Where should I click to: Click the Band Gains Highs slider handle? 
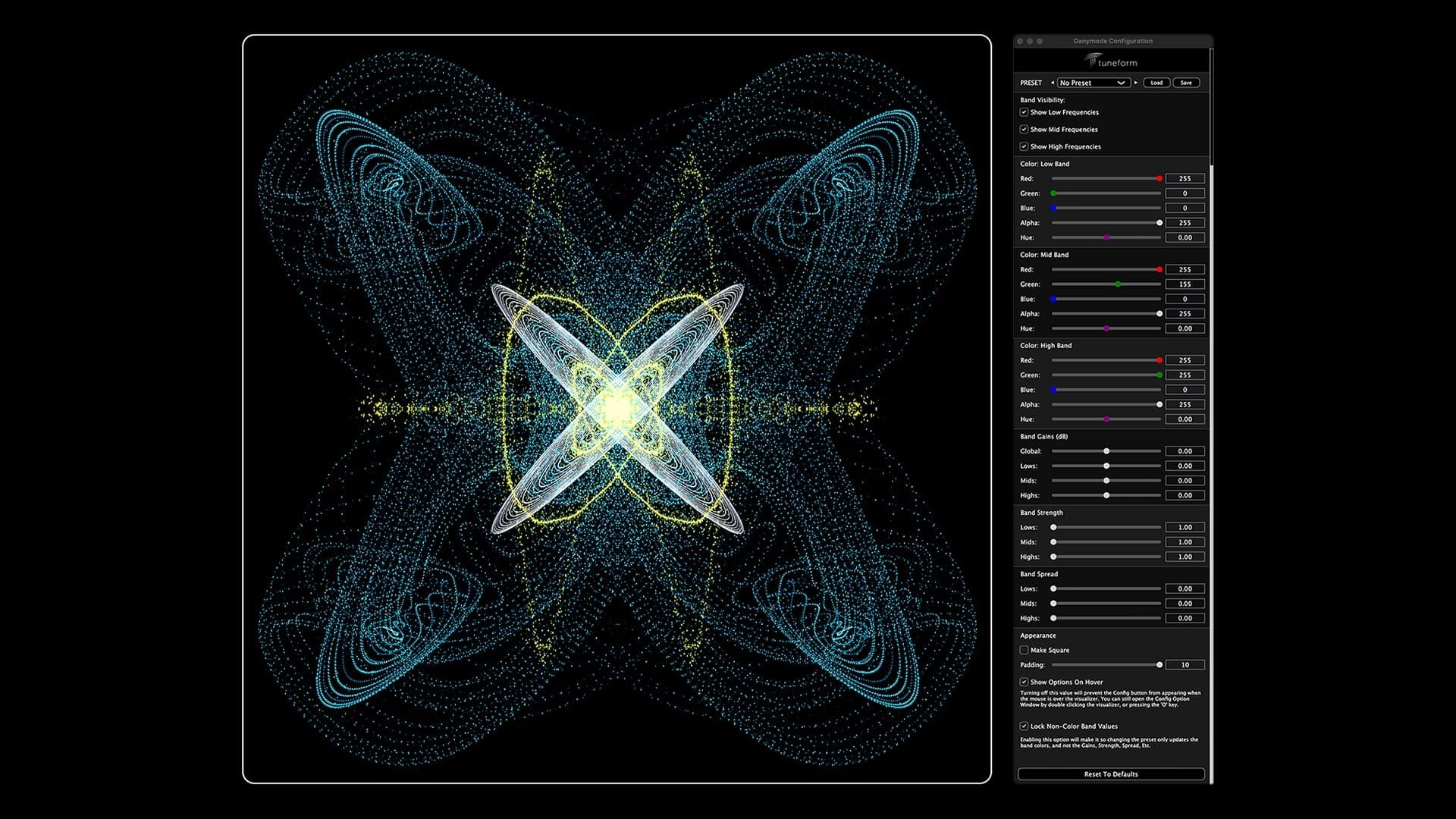[1106, 496]
